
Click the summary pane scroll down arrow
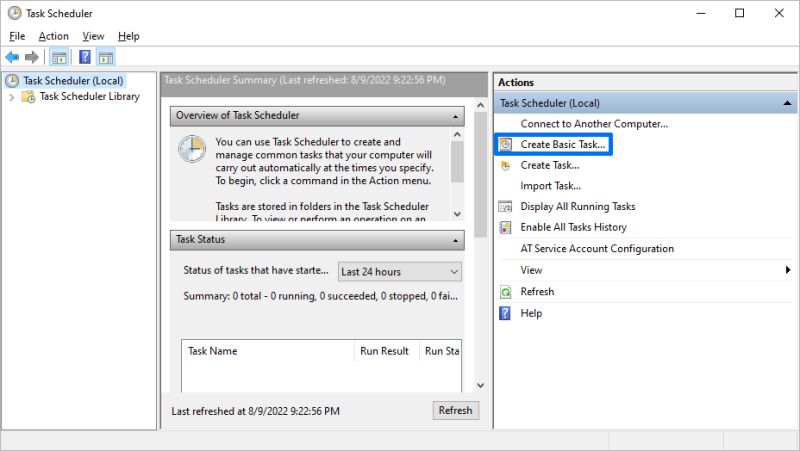click(x=480, y=385)
